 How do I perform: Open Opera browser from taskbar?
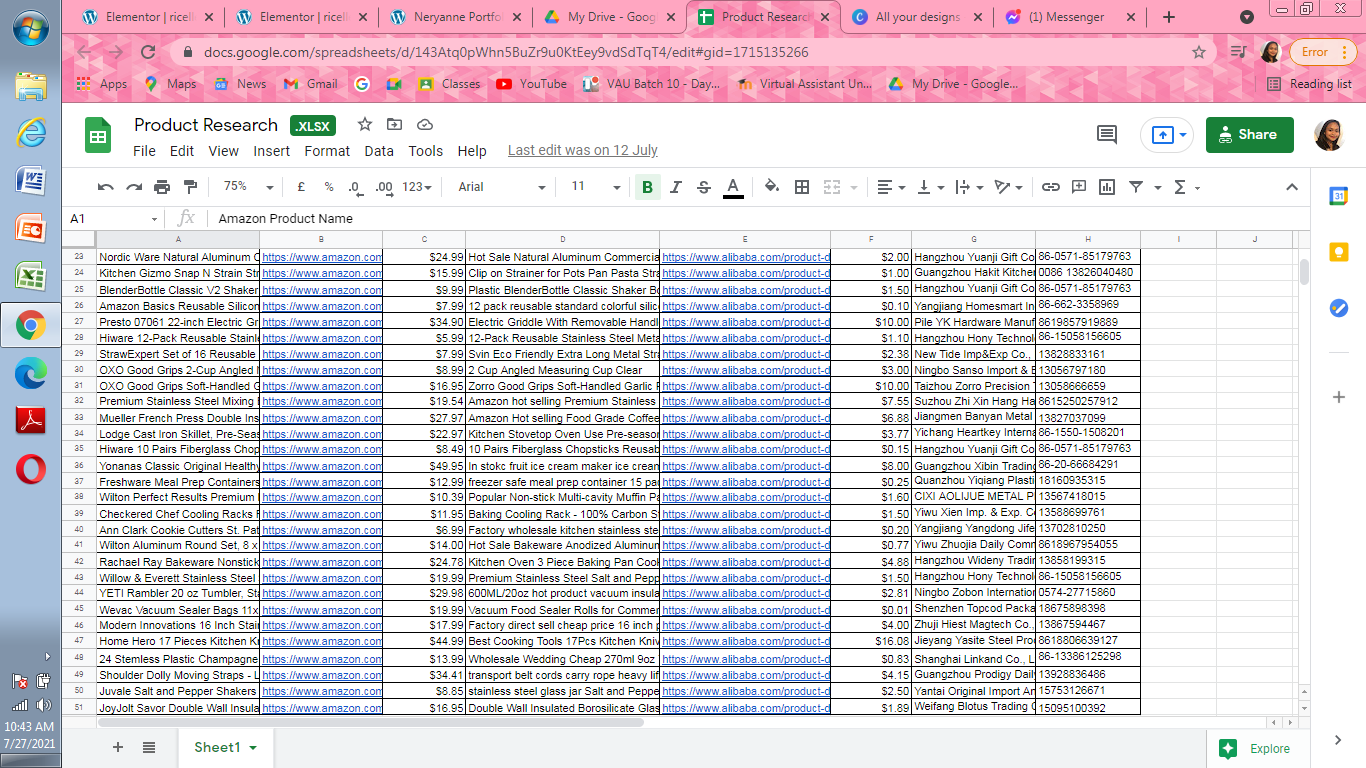[x=30, y=469]
